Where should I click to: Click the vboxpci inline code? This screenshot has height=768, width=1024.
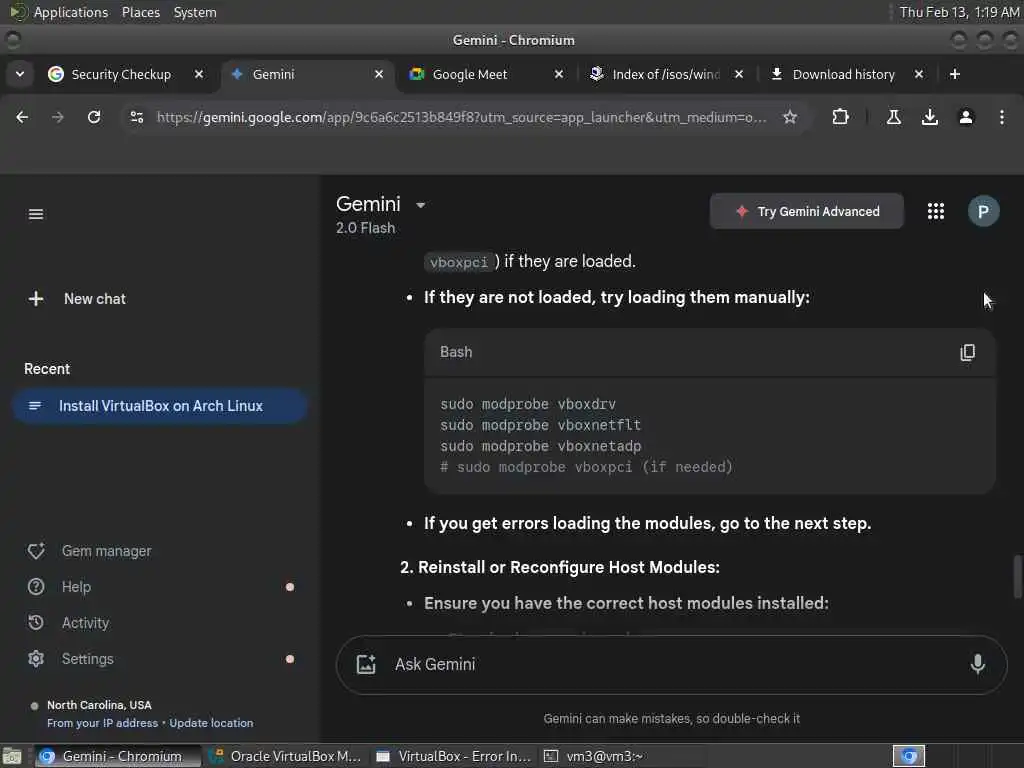pyautogui.click(x=458, y=262)
